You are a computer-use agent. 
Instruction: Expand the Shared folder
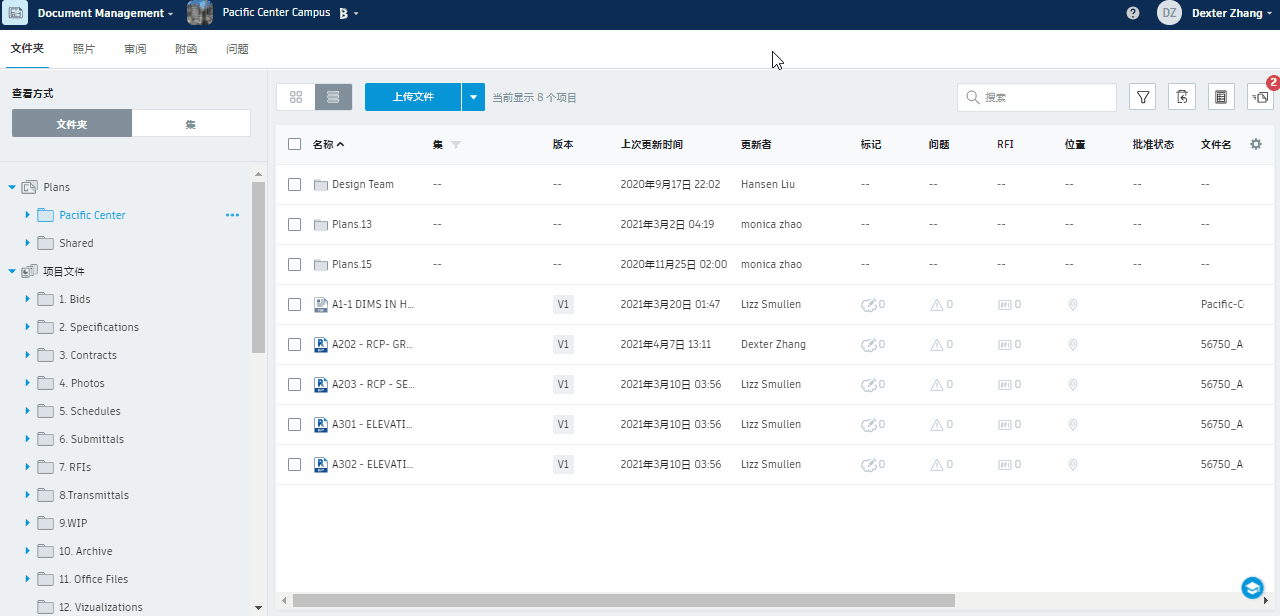tap(27, 243)
